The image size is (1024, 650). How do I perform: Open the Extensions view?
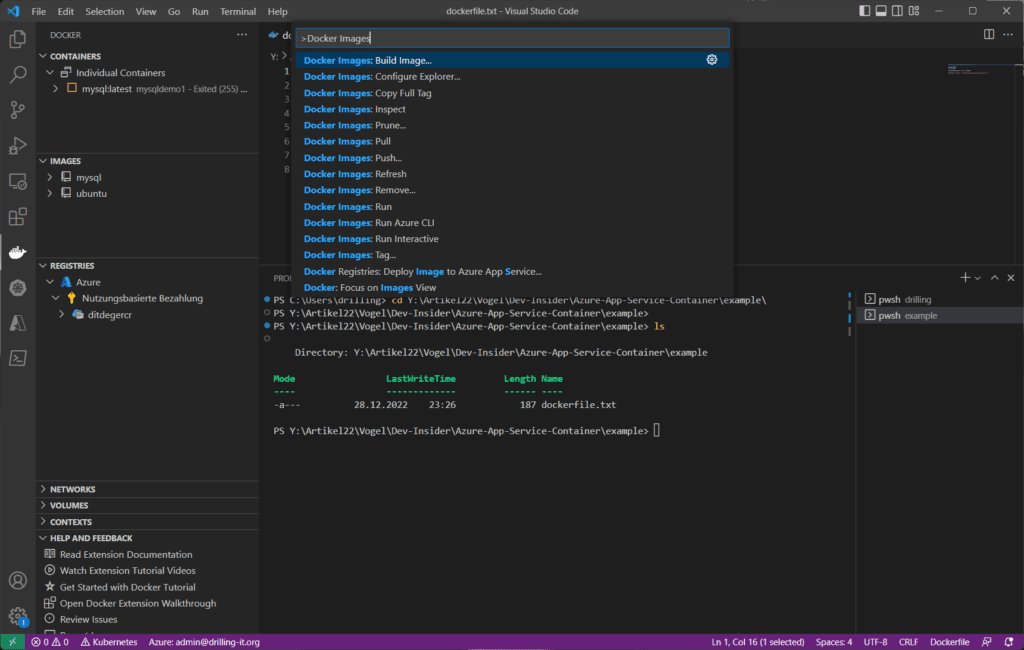(18, 216)
